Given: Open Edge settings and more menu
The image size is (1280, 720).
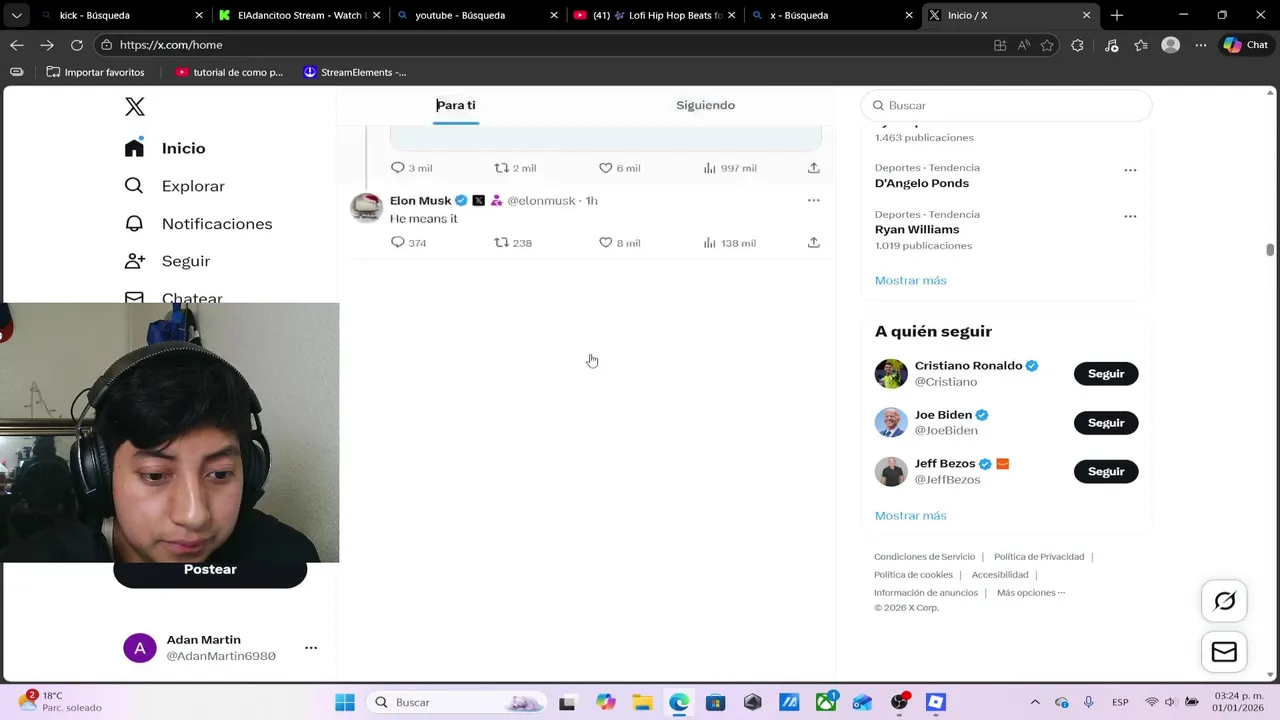Looking at the screenshot, I should (x=1199, y=45).
